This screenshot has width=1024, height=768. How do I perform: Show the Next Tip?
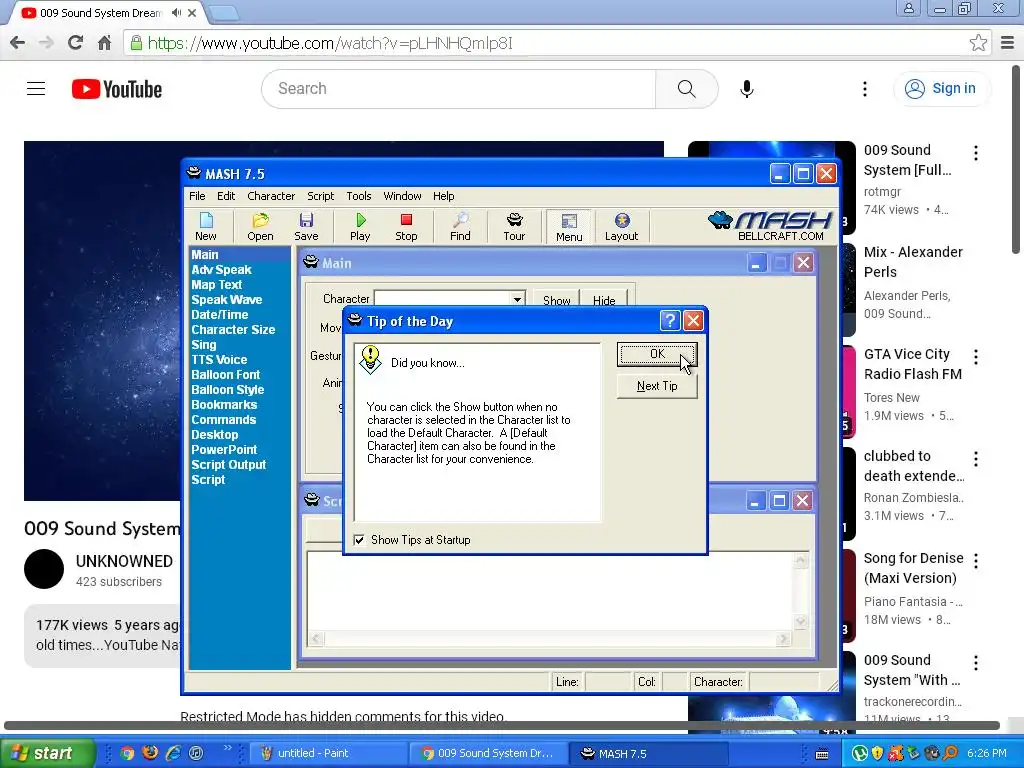(657, 386)
